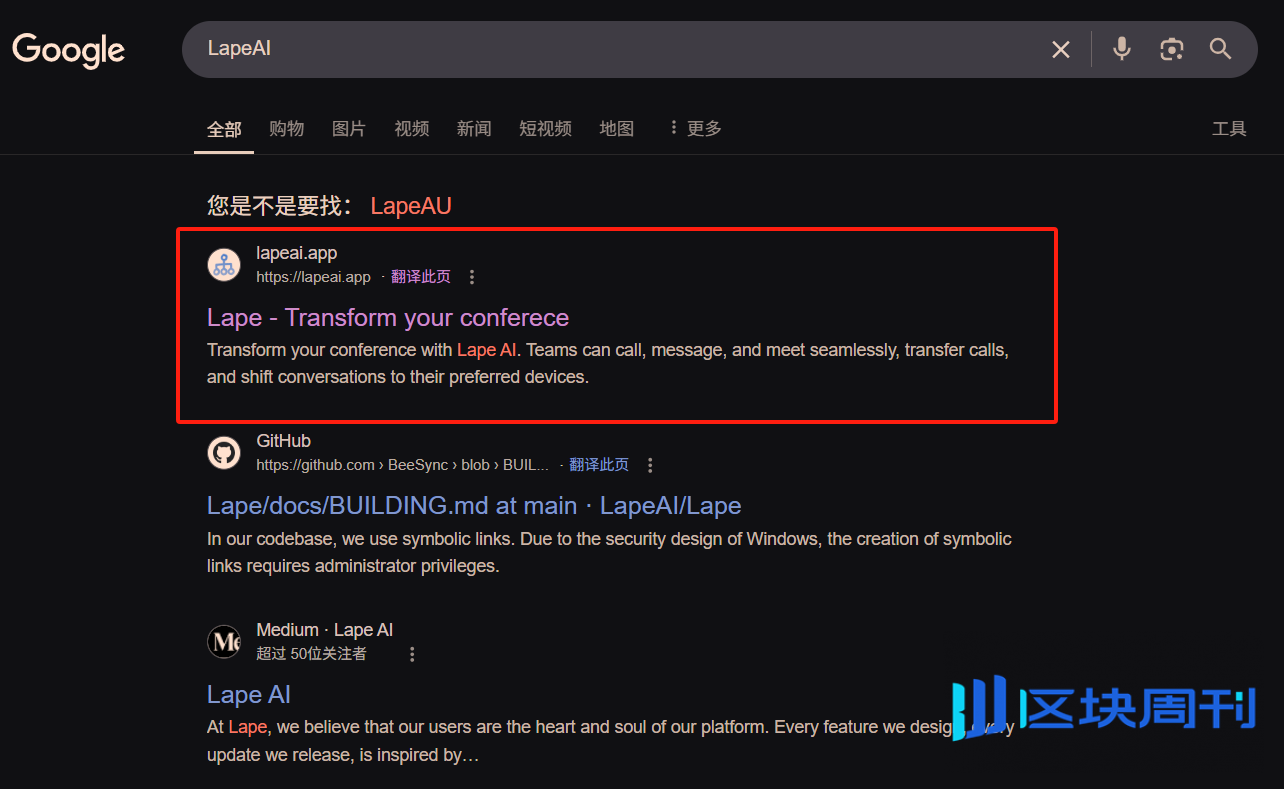Clear the search box with the X icon
The image size is (1284, 789).
pyautogui.click(x=1061, y=49)
